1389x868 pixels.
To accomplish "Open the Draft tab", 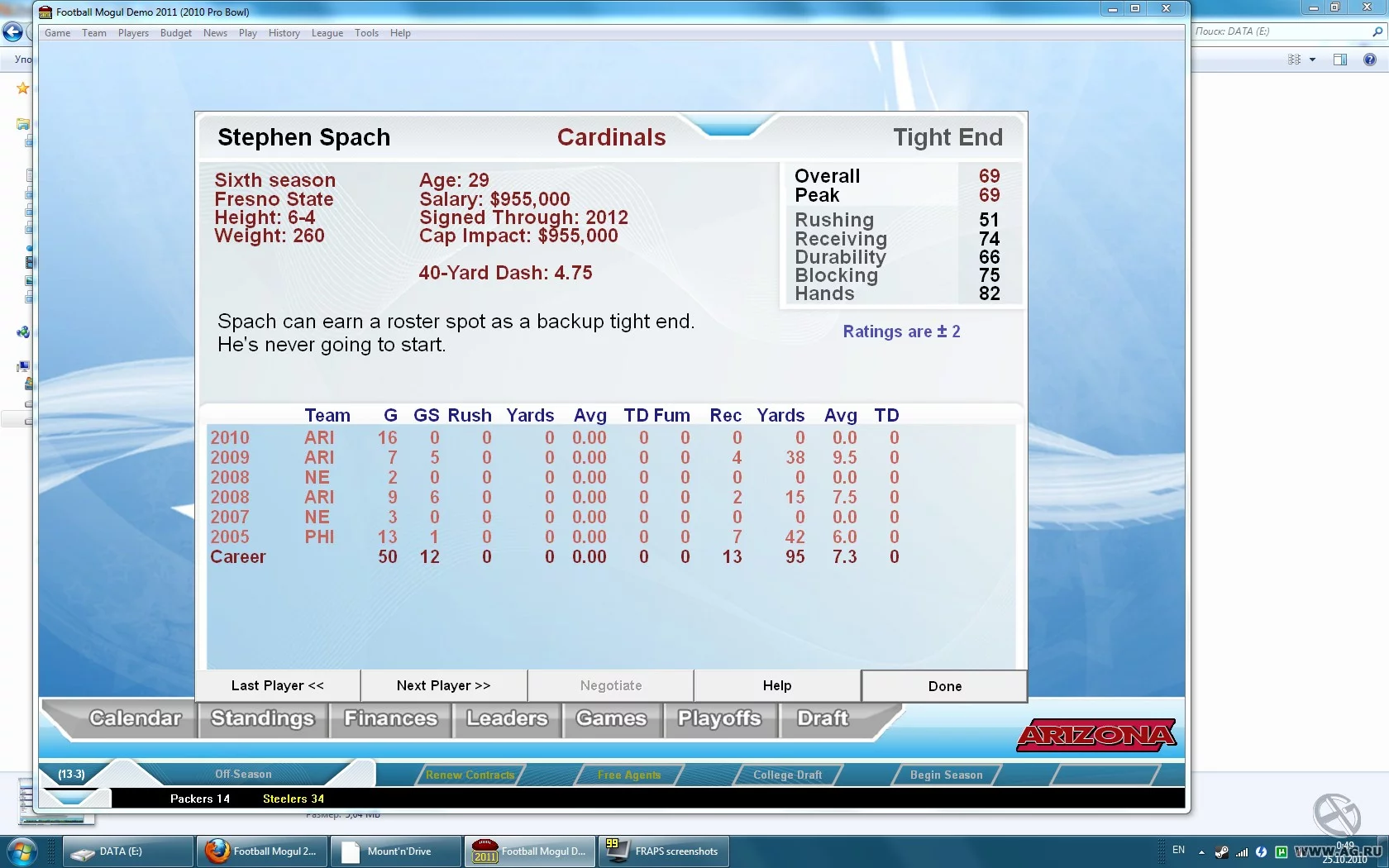I will (823, 718).
